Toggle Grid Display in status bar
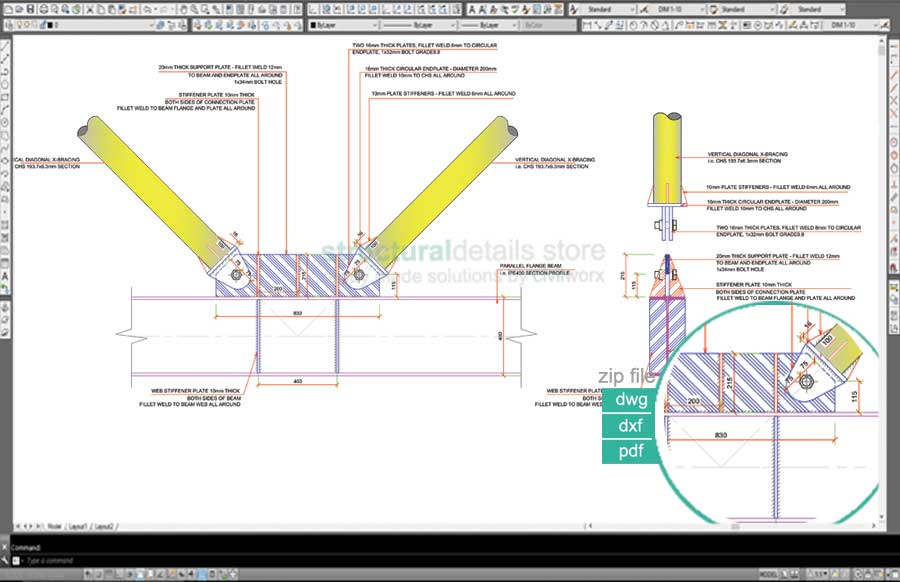 (x=108, y=574)
